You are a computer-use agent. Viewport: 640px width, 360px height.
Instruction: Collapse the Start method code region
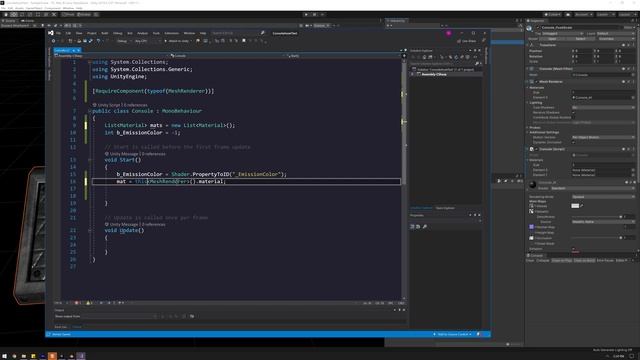(89, 160)
